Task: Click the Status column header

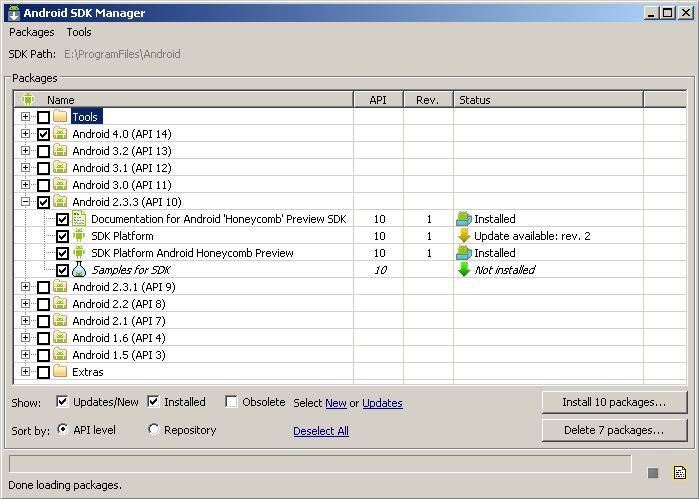Action: tap(548, 99)
